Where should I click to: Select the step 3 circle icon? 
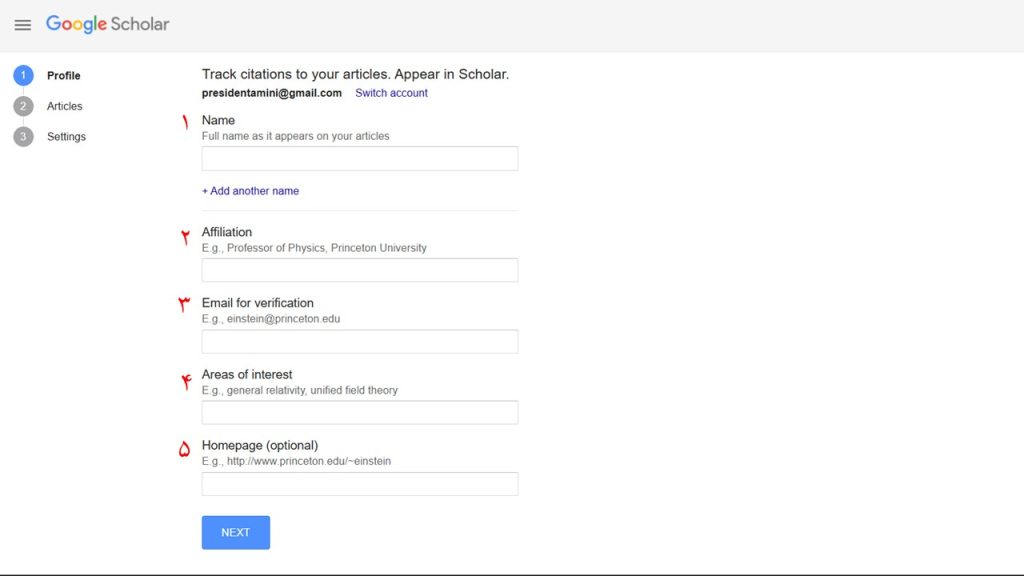click(24, 137)
